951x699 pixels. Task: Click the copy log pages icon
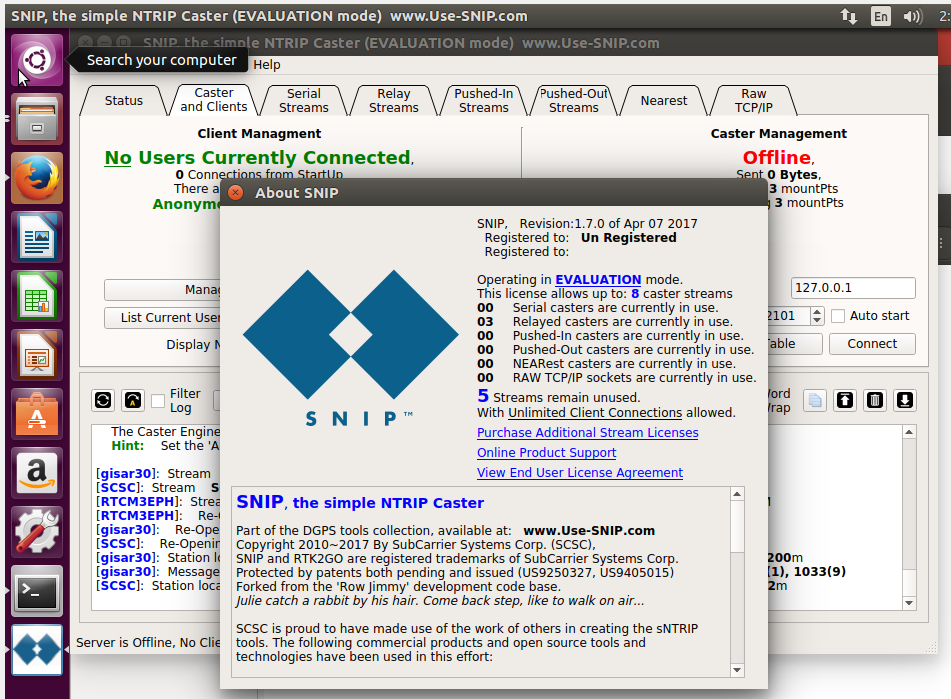point(815,400)
